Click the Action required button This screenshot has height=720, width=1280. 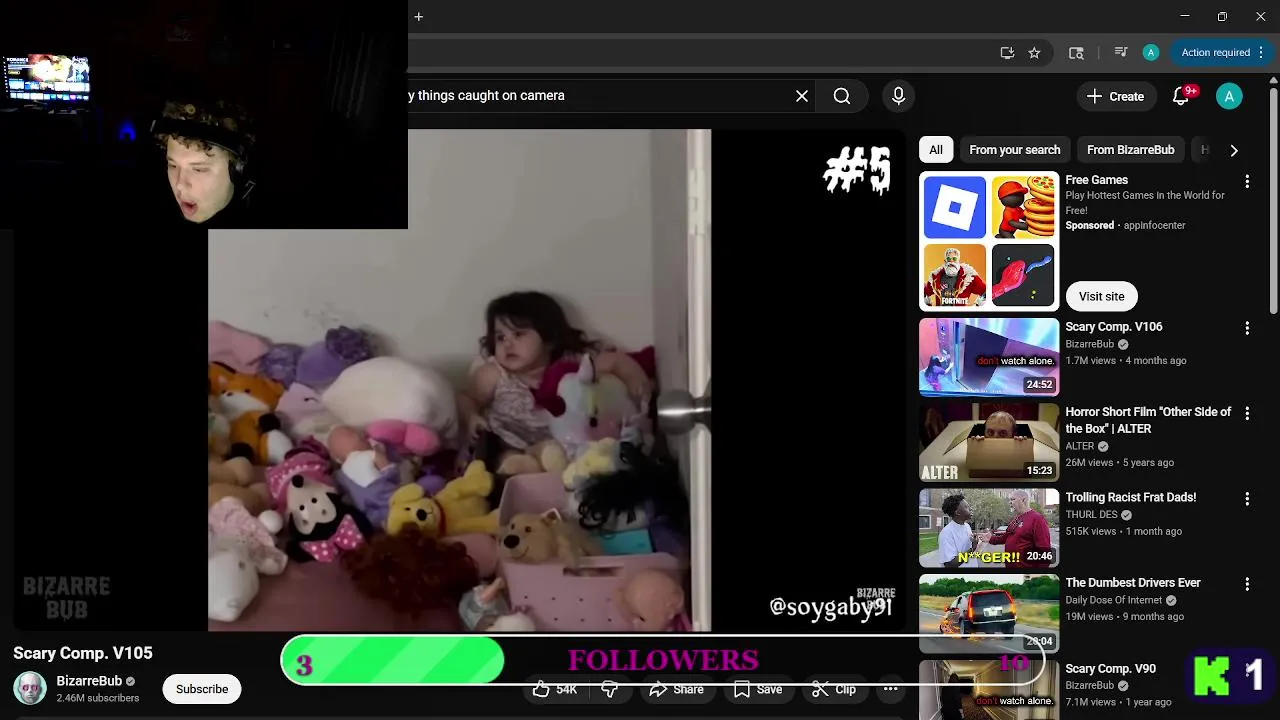(x=1221, y=53)
